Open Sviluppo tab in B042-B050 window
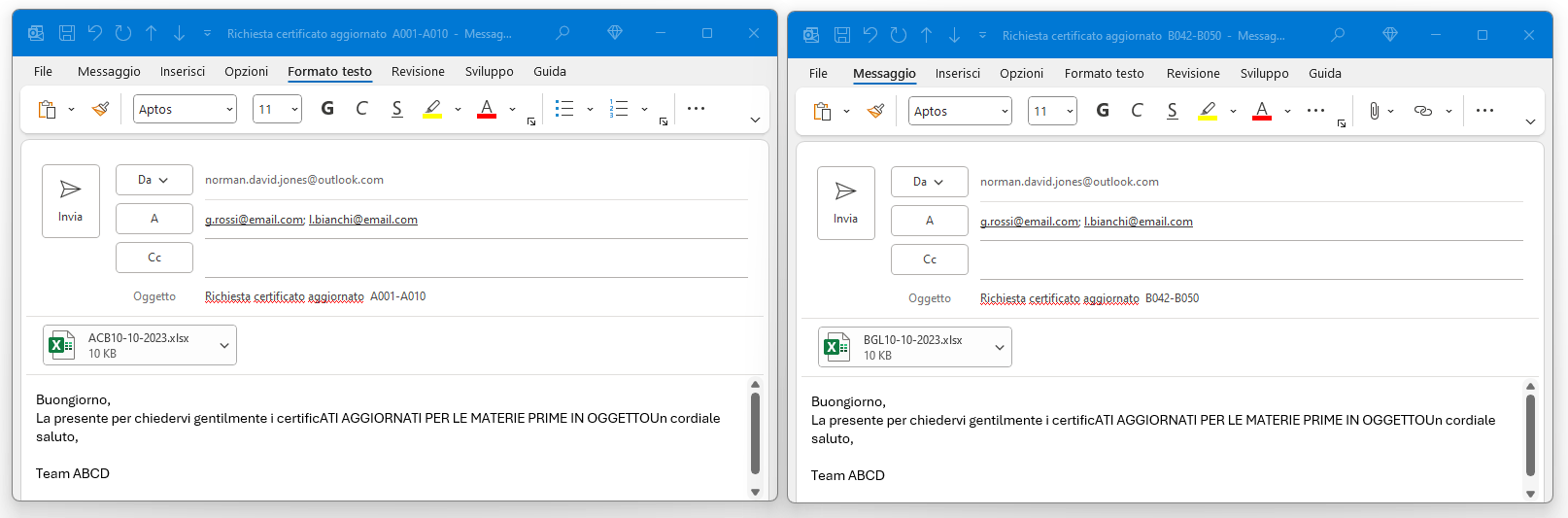The width and height of the screenshot is (1568, 518). (1264, 73)
